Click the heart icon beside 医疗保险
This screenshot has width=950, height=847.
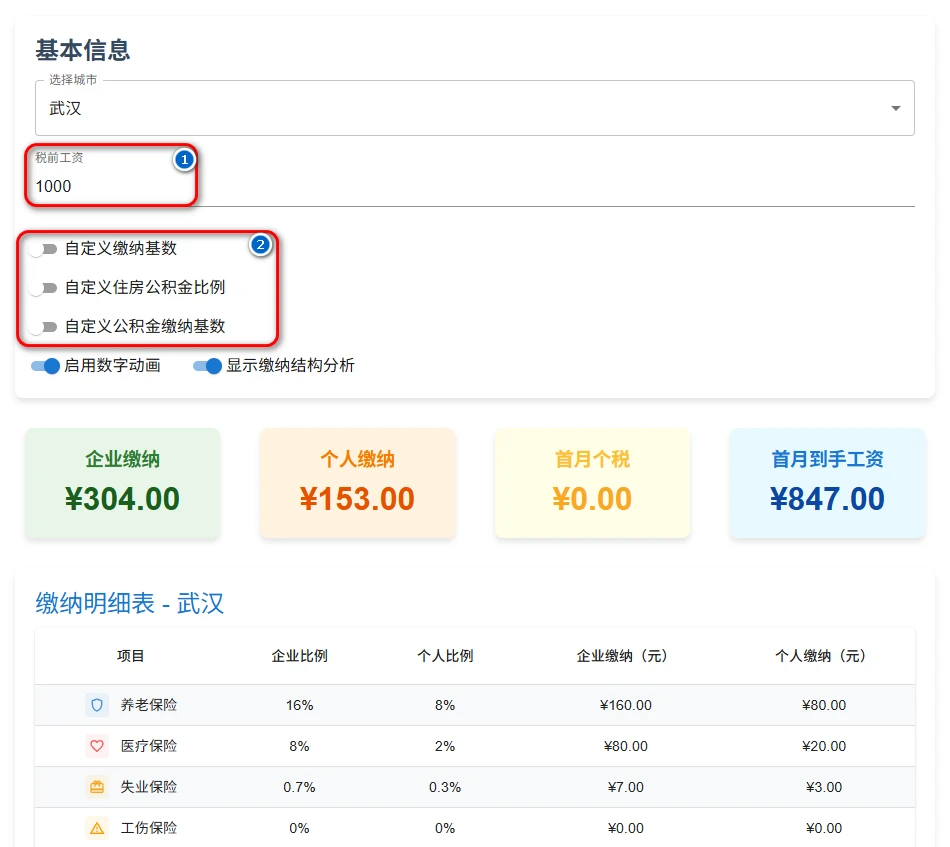click(97, 746)
